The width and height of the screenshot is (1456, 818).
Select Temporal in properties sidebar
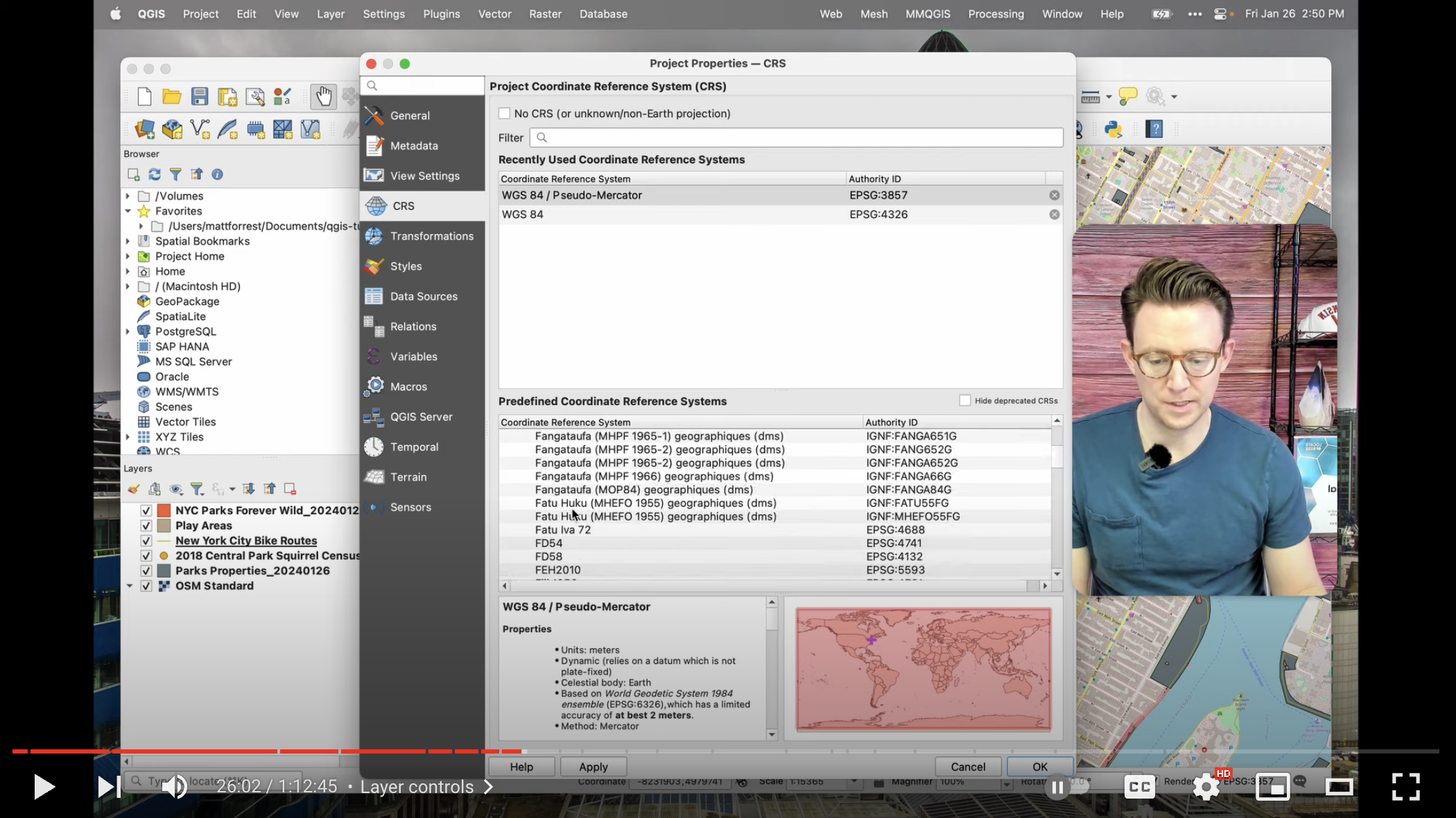click(422, 447)
